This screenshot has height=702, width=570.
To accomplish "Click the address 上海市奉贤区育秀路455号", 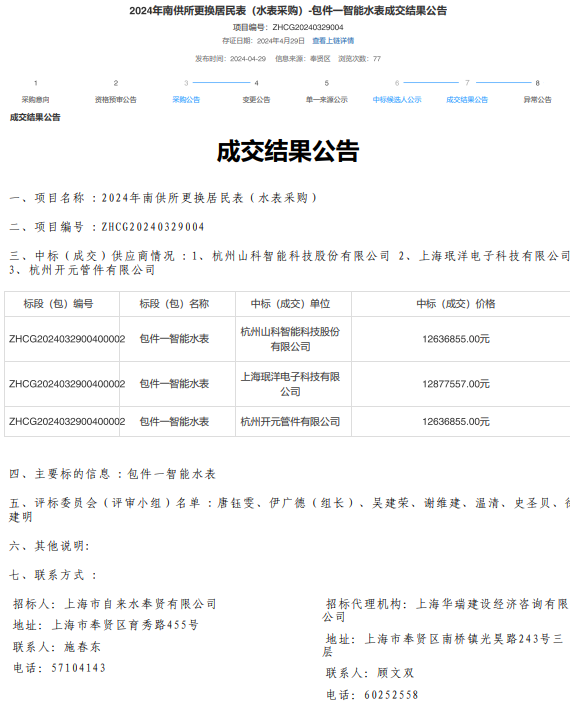I will coord(125,625).
